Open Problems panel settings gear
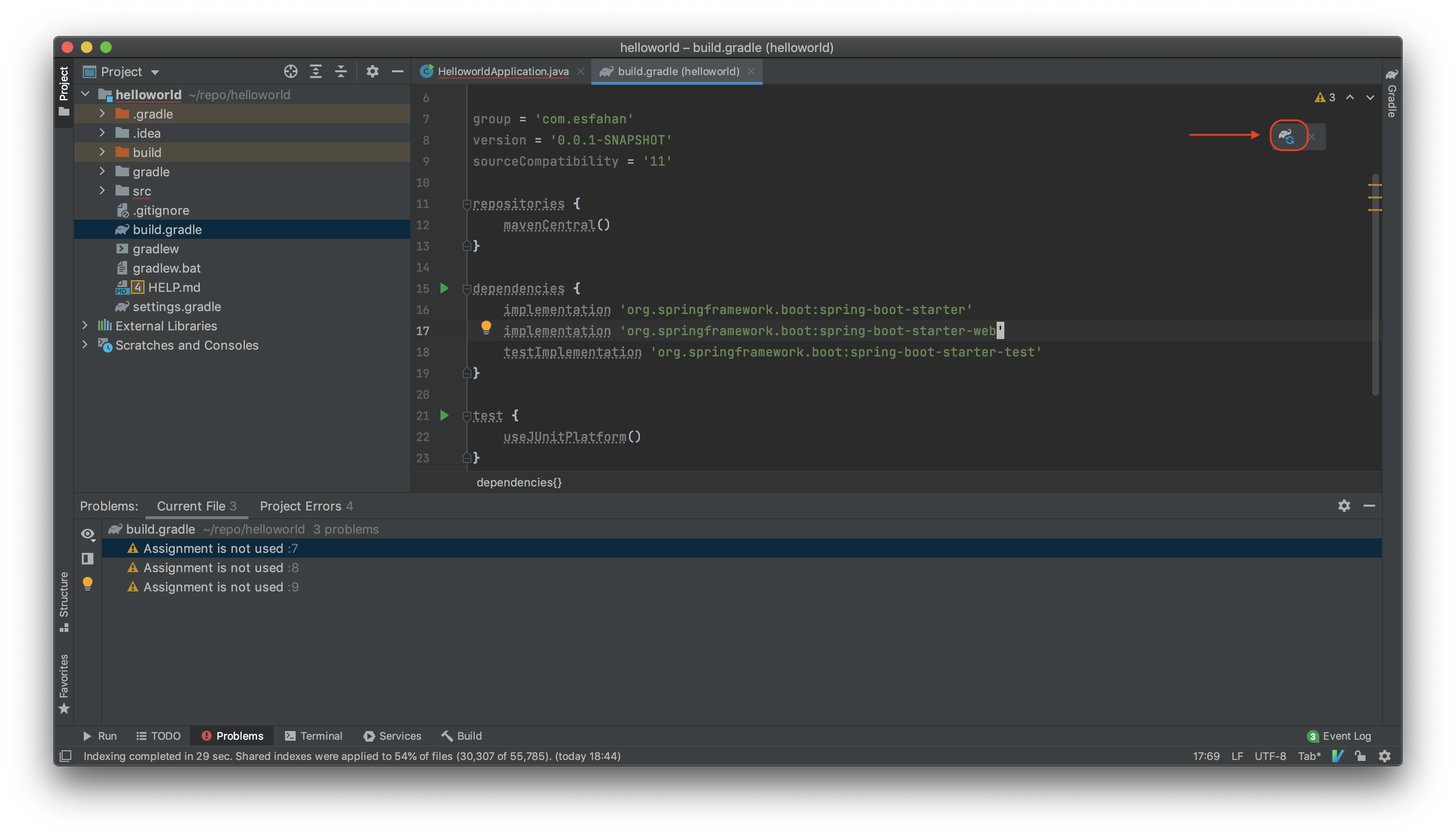 click(1343, 505)
